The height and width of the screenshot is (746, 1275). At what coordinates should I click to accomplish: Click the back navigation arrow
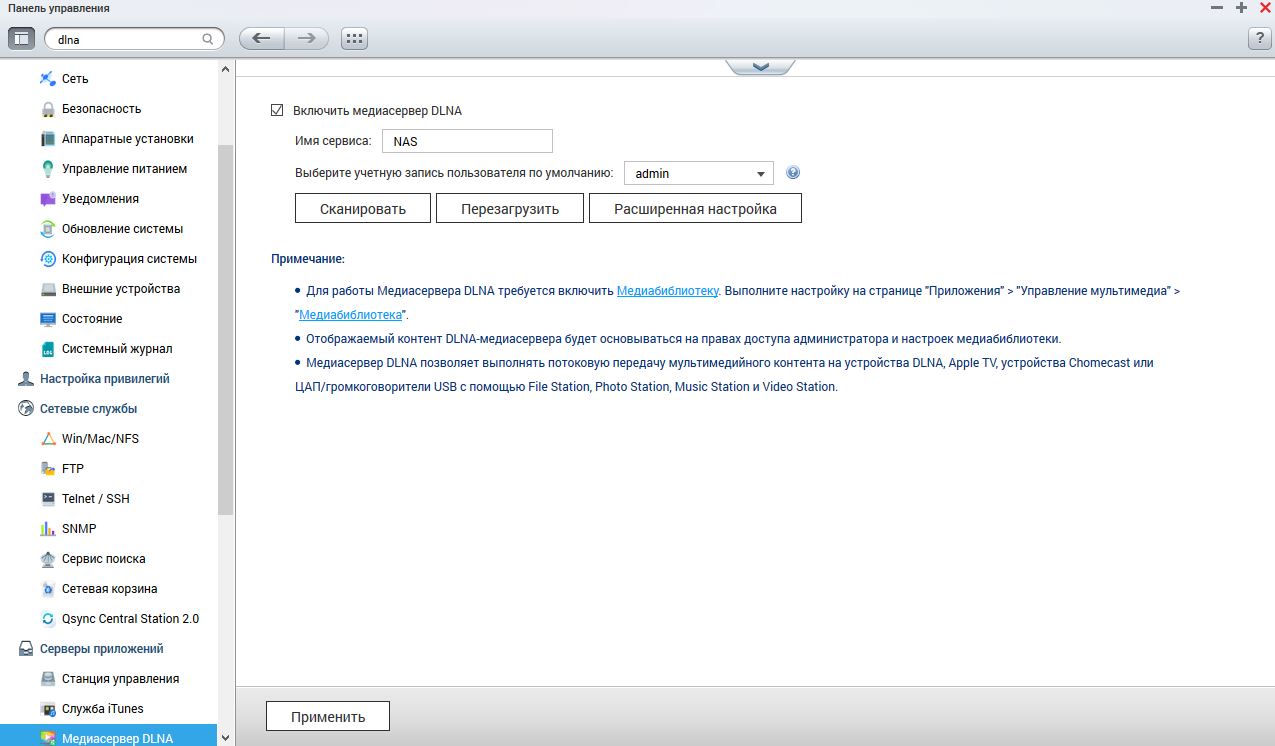(x=261, y=39)
